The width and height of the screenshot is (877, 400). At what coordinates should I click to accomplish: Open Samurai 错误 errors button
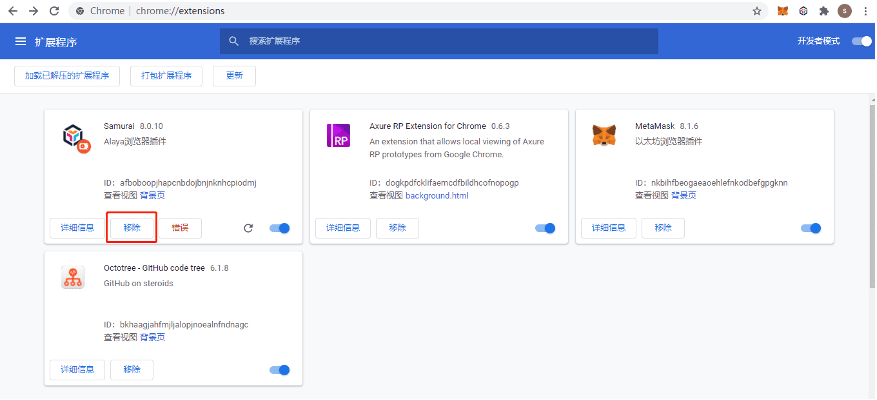pos(180,228)
